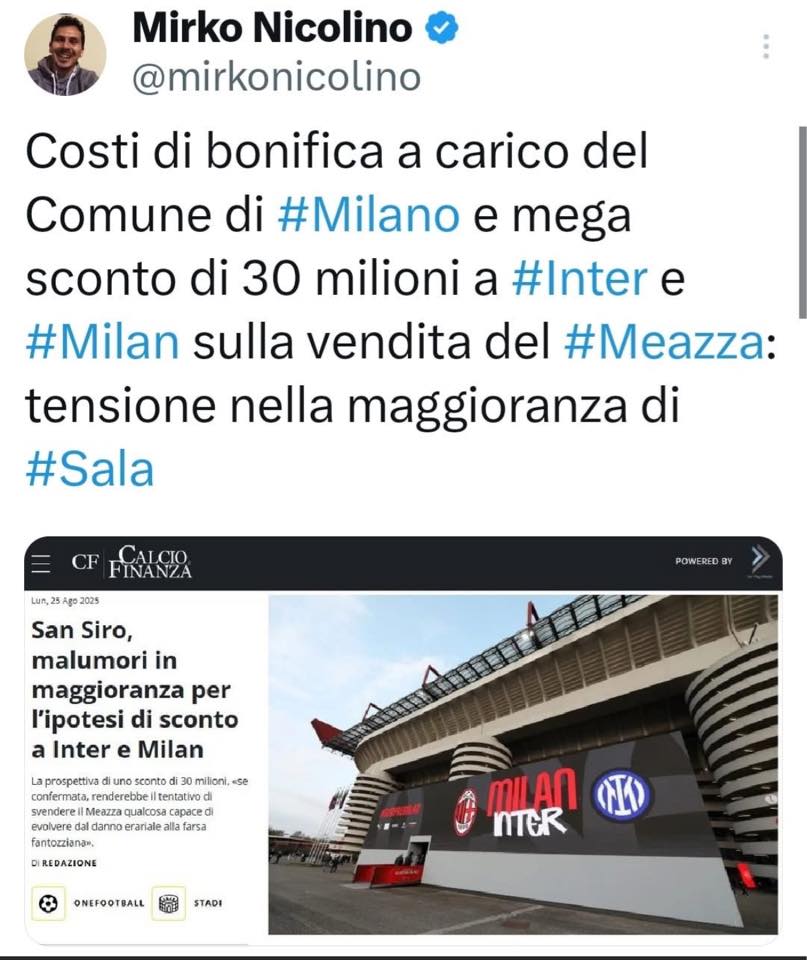Viewport: 807px width, 960px height.
Task: Click the Calcio Finanza CF logo
Action: (x=131, y=562)
